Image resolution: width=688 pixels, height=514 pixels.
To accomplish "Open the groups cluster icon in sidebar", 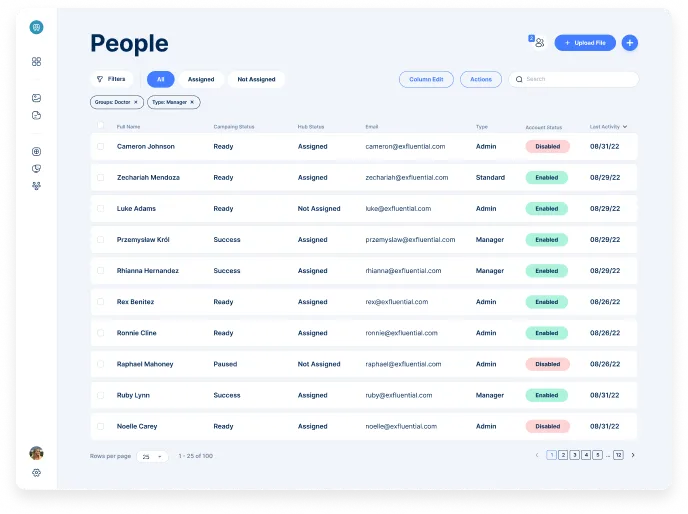I will tap(36, 186).
